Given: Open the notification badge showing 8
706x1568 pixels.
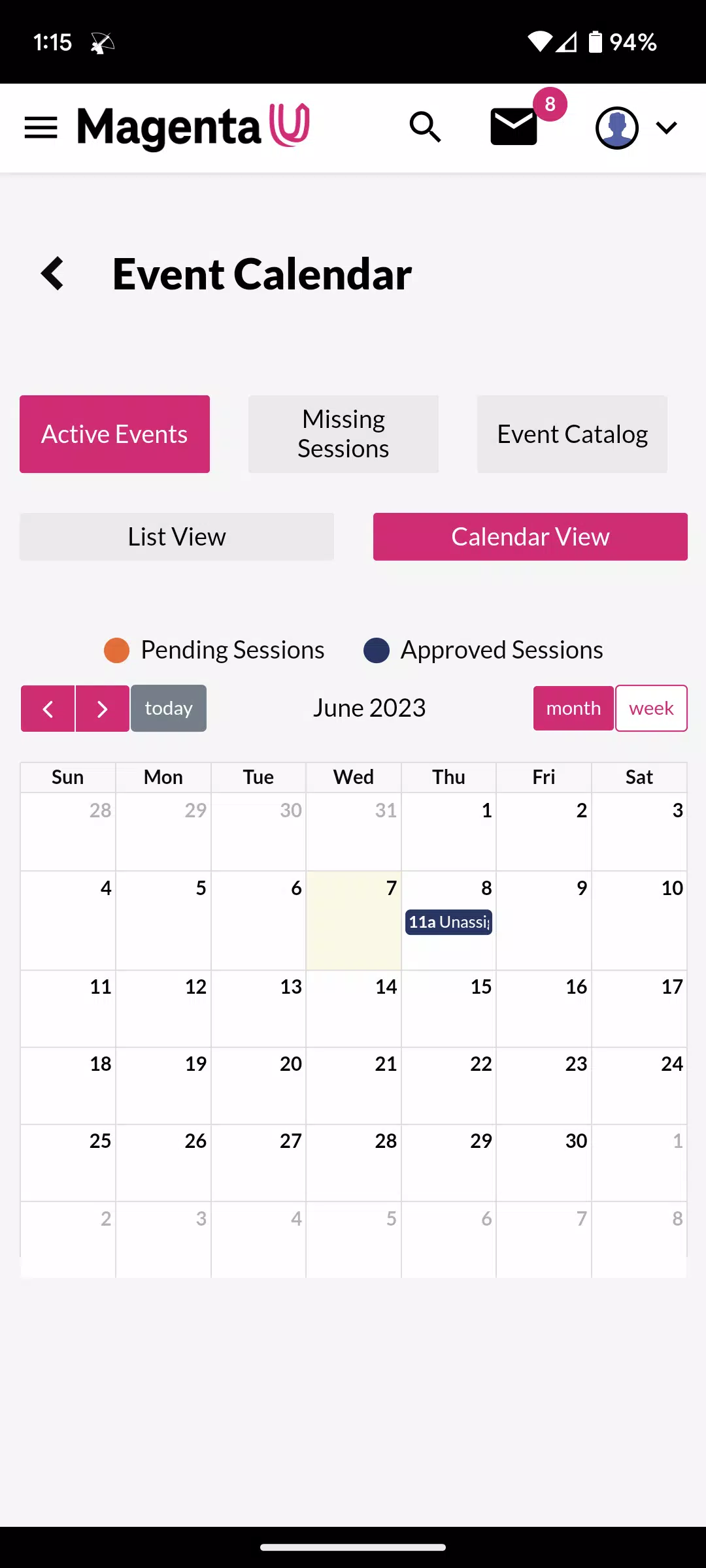Looking at the screenshot, I should 550,104.
